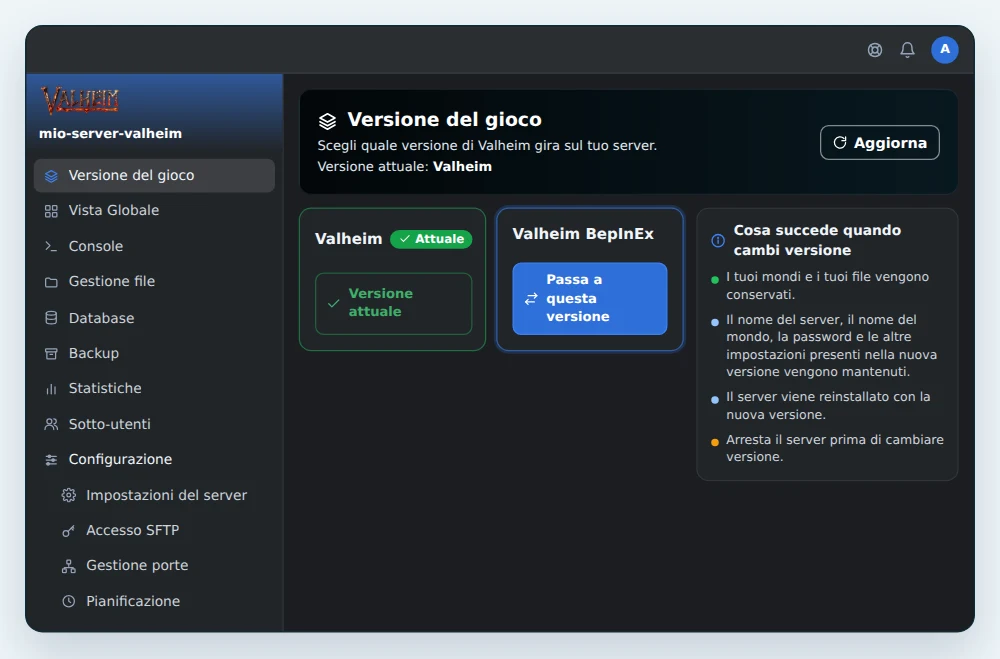Click the bar chart icon for Statistiche
This screenshot has height=659, width=1000.
pos(52,389)
